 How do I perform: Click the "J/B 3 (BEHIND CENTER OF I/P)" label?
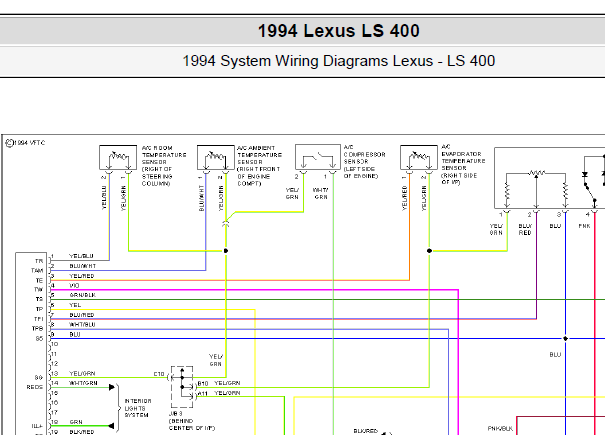tap(192, 421)
